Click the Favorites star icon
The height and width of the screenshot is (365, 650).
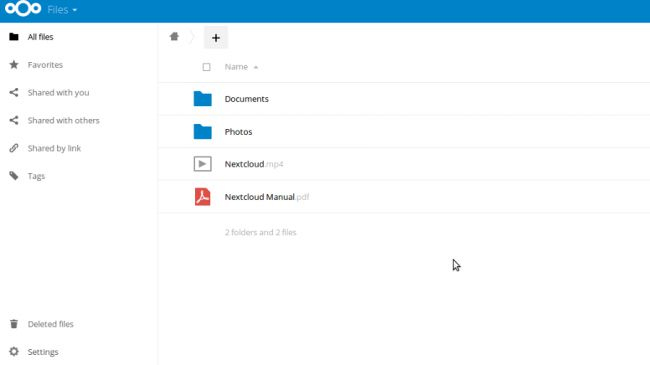[14, 65]
